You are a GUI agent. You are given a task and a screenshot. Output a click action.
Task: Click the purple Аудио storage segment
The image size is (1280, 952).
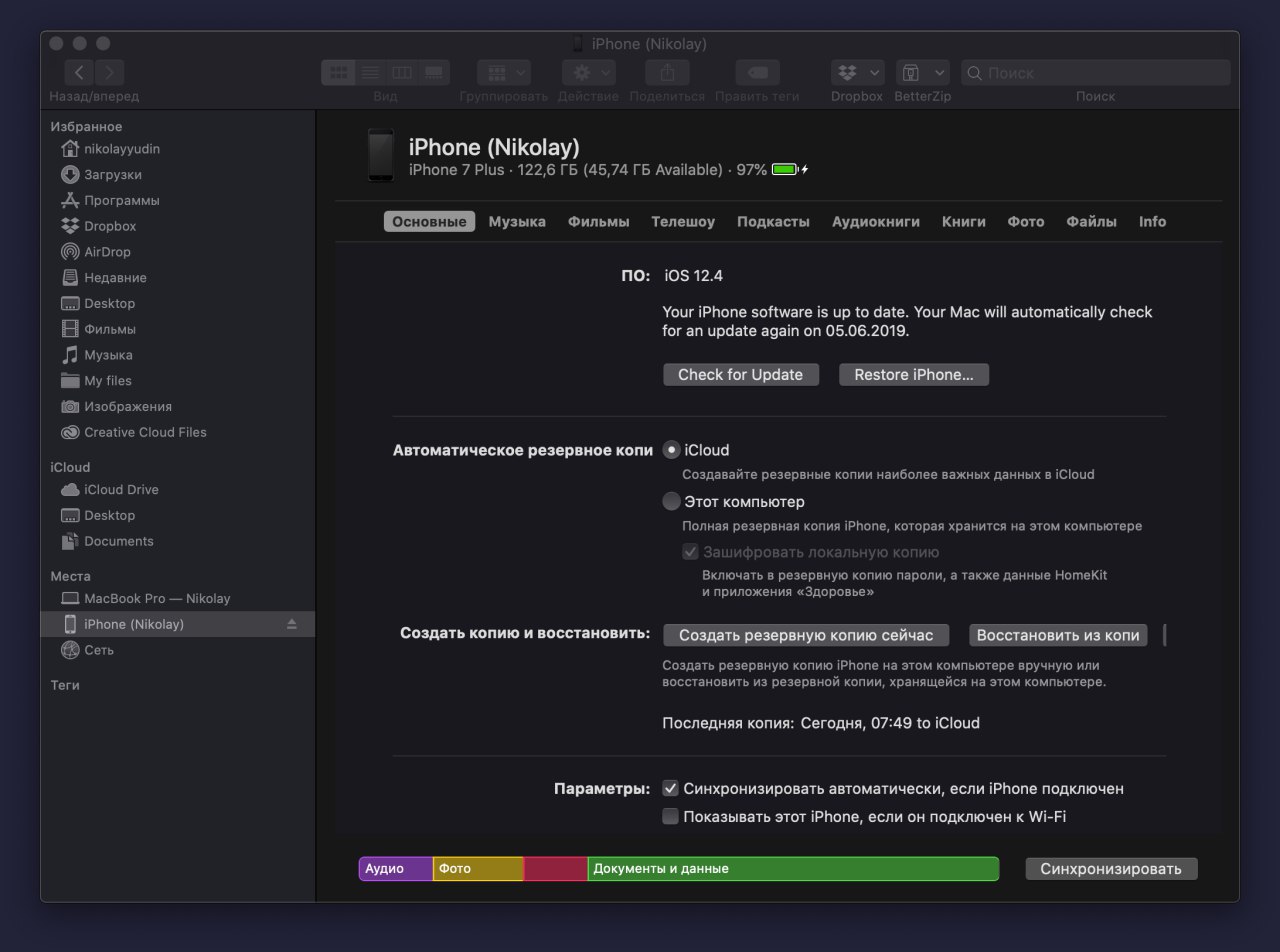click(x=396, y=869)
